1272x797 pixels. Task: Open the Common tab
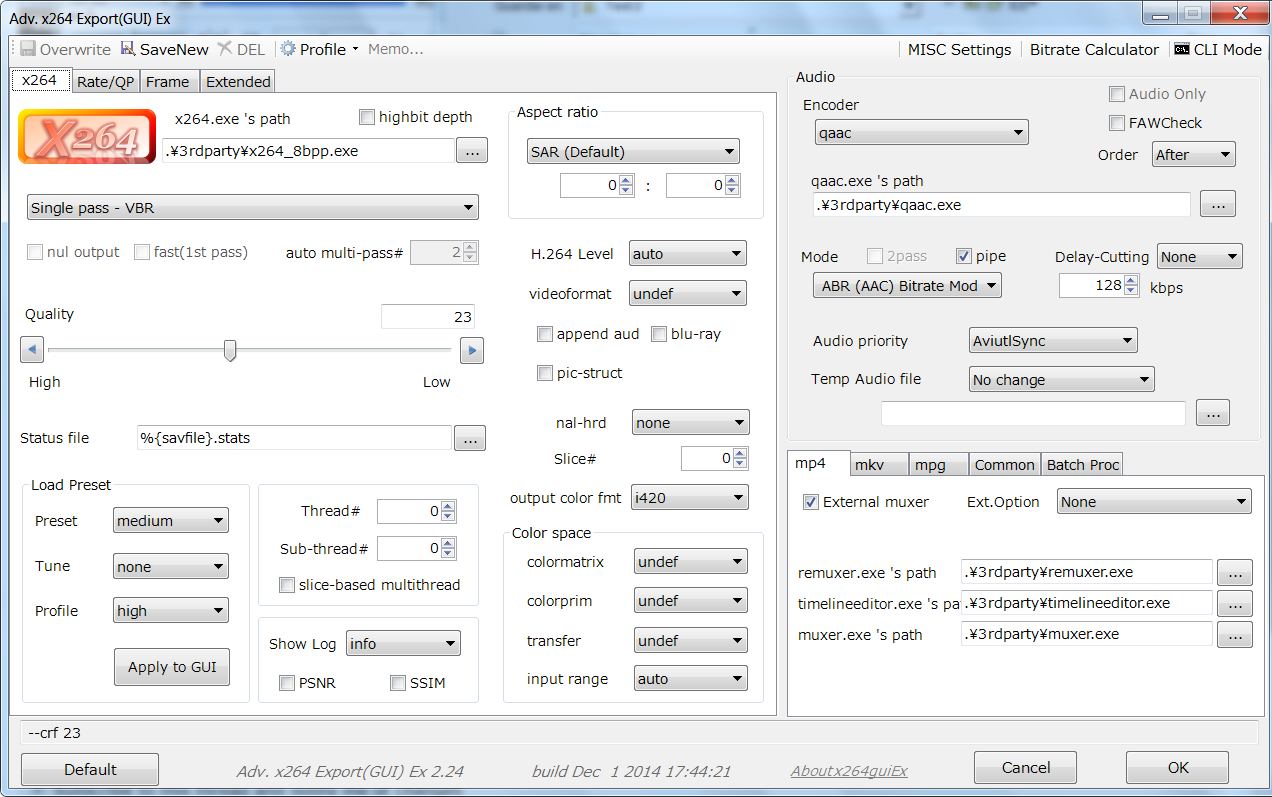1005,465
